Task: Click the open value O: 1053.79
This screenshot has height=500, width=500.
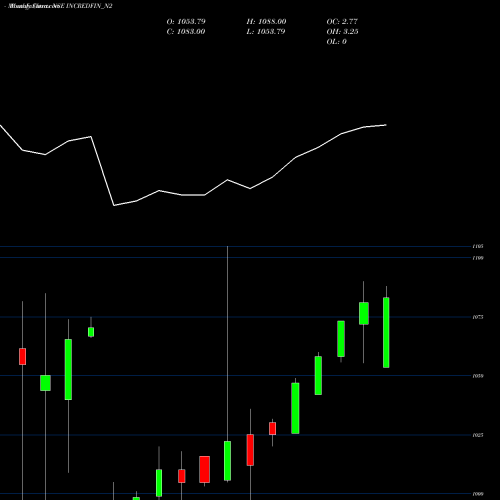Action: click(x=186, y=22)
